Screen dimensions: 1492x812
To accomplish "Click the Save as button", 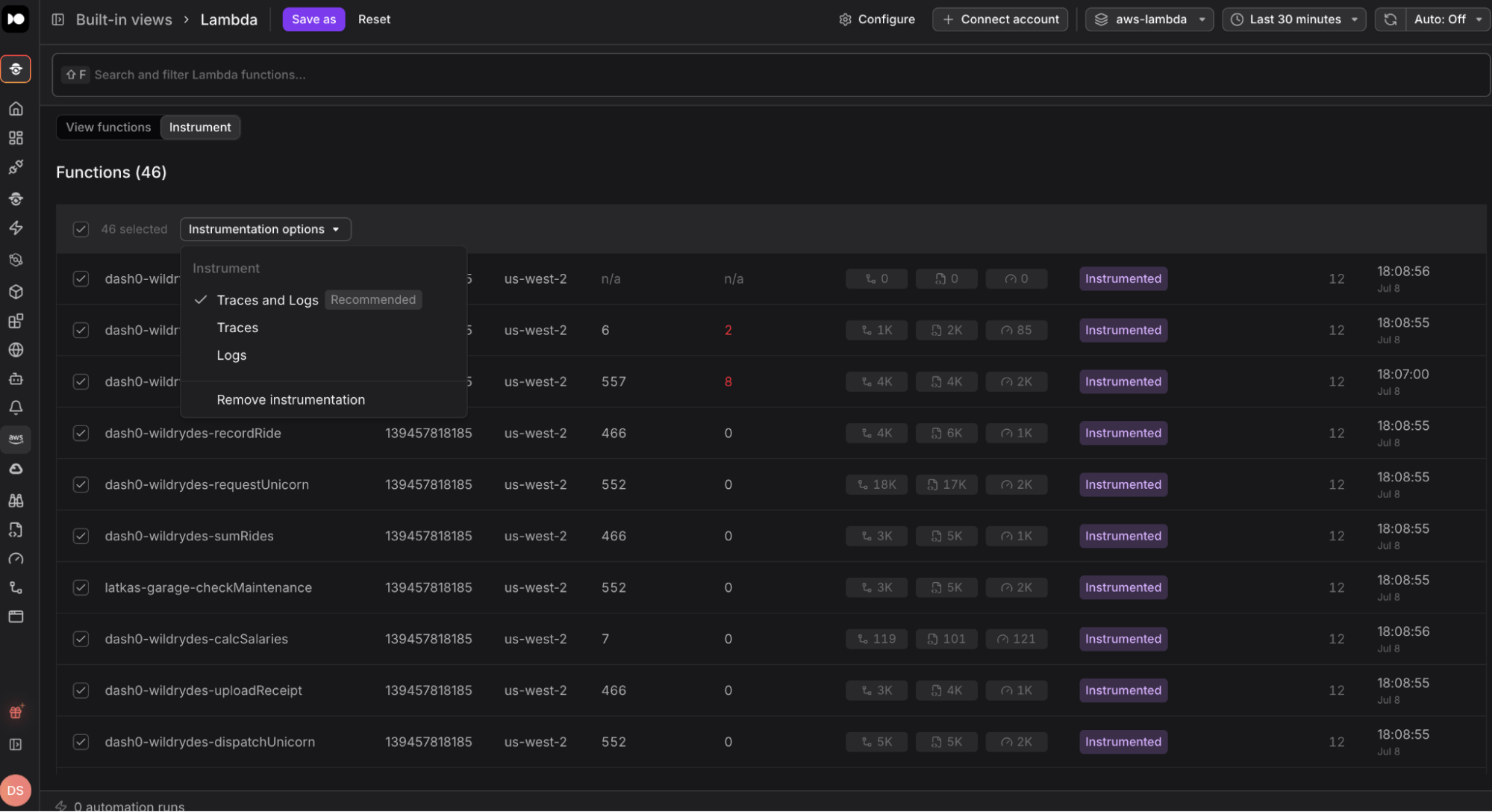I will pos(313,19).
